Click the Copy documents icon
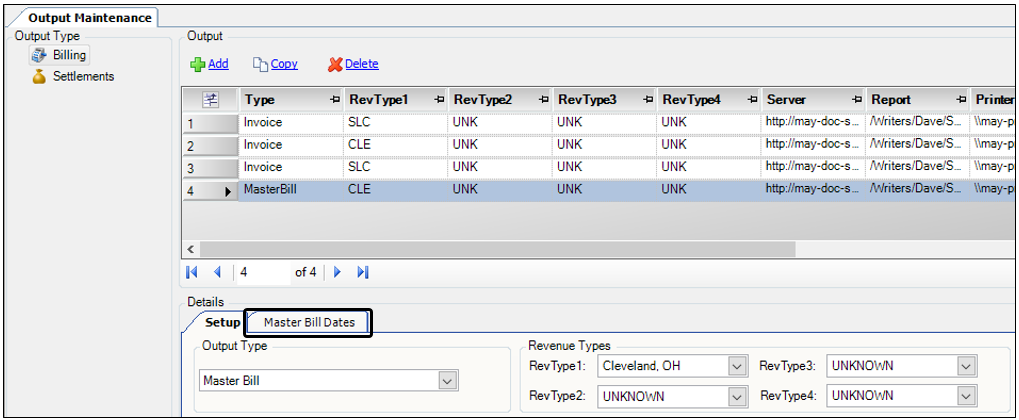 (260, 64)
